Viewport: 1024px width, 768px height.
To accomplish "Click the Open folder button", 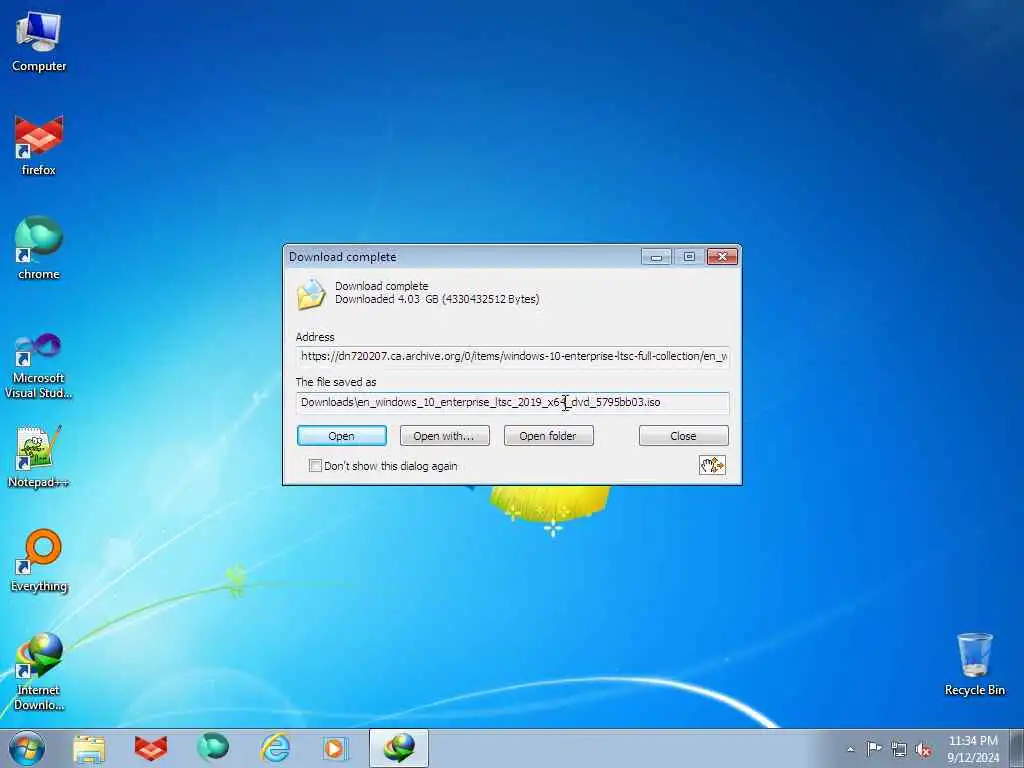I will pyautogui.click(x=549, y=436).
